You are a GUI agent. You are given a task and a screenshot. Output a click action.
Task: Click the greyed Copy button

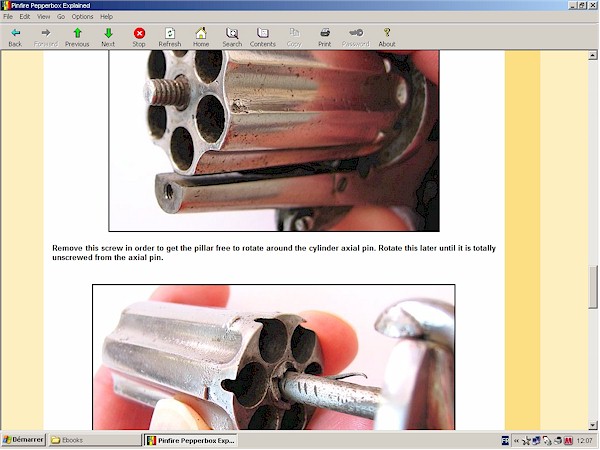(294, 37)
